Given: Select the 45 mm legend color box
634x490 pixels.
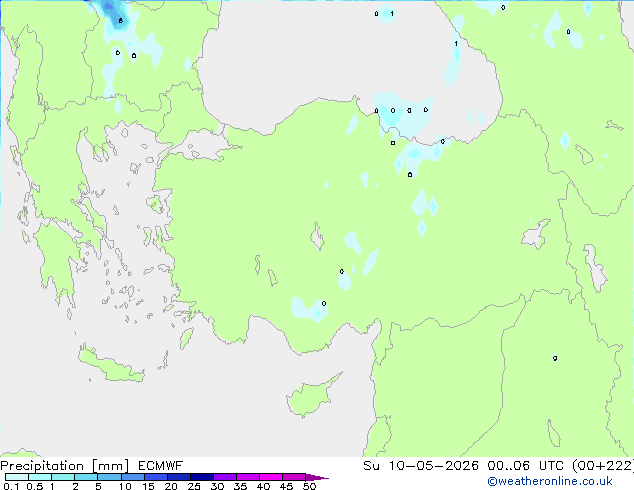Looking at the screenshot, I should tap(294, 477).
